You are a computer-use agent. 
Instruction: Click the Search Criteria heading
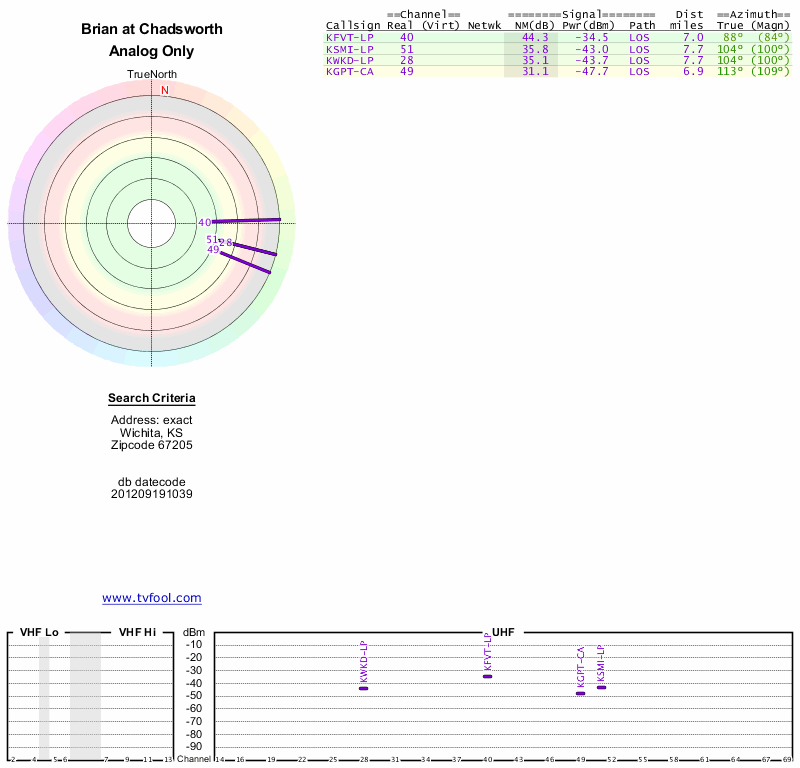[152, 398]
